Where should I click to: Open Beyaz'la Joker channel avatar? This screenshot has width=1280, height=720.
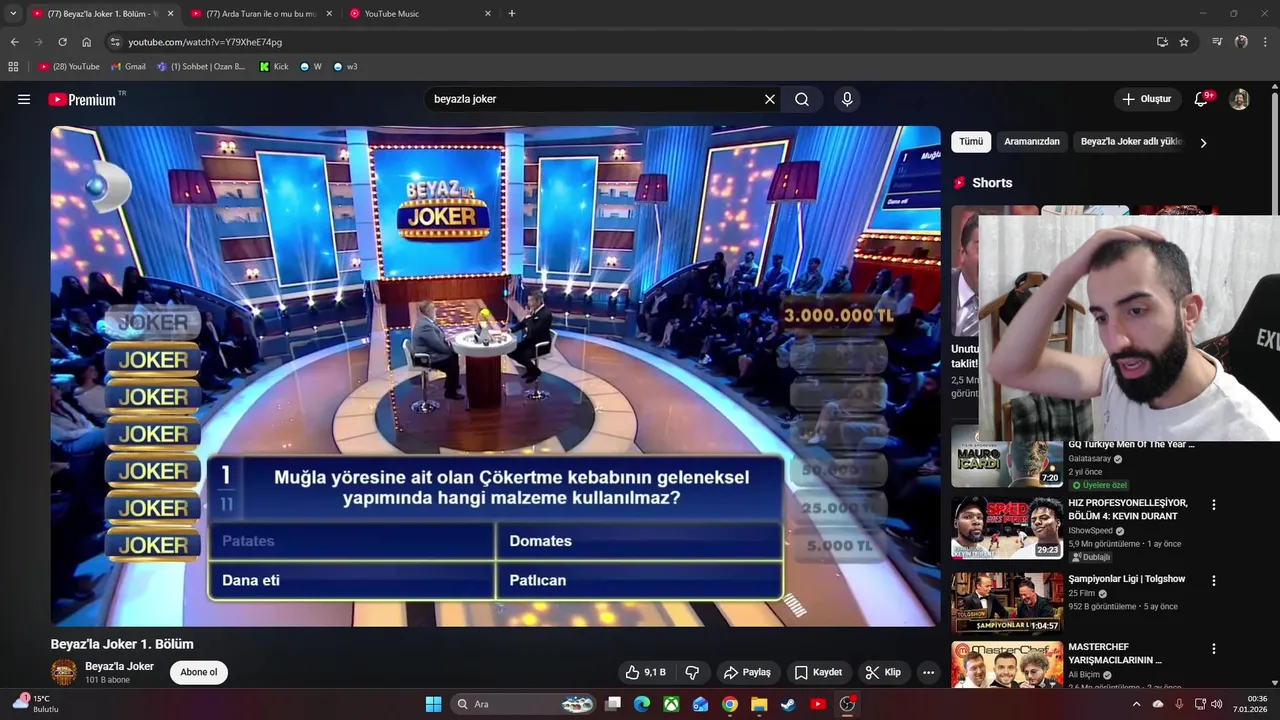point(64,672)
